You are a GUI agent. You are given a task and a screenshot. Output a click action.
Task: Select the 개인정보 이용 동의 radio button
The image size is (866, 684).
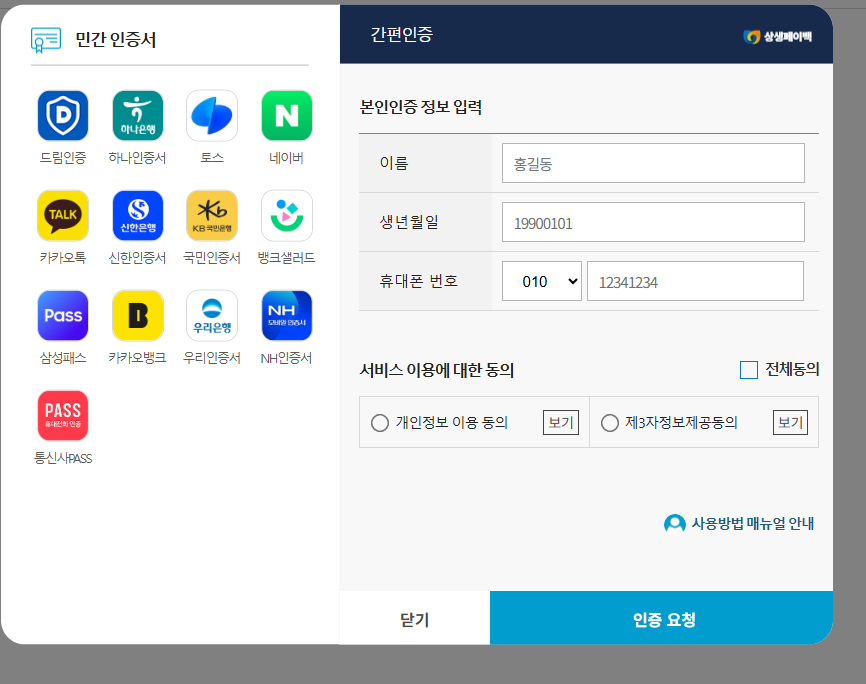click(380, 423)
